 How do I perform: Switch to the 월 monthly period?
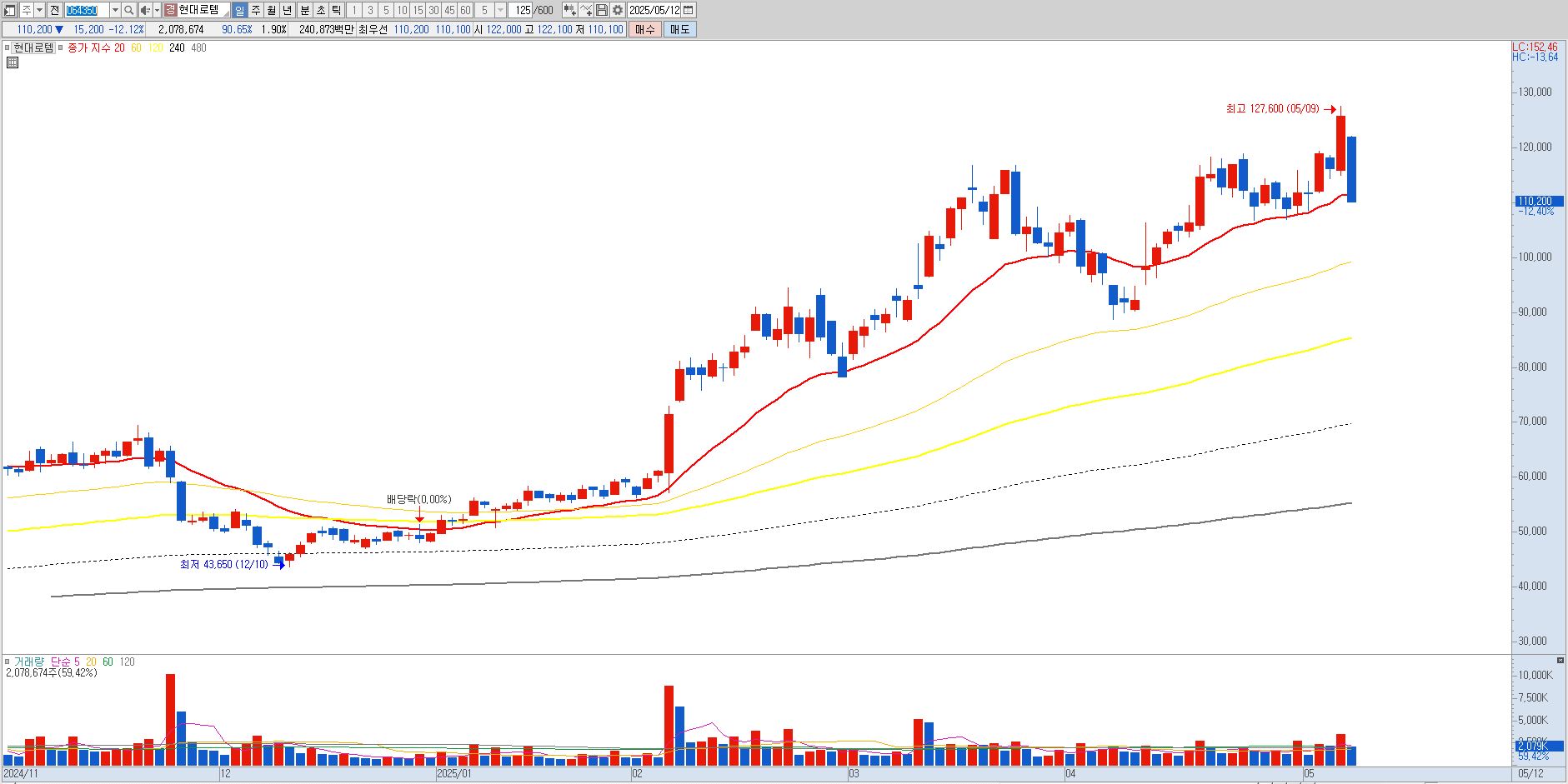point(271,10)
